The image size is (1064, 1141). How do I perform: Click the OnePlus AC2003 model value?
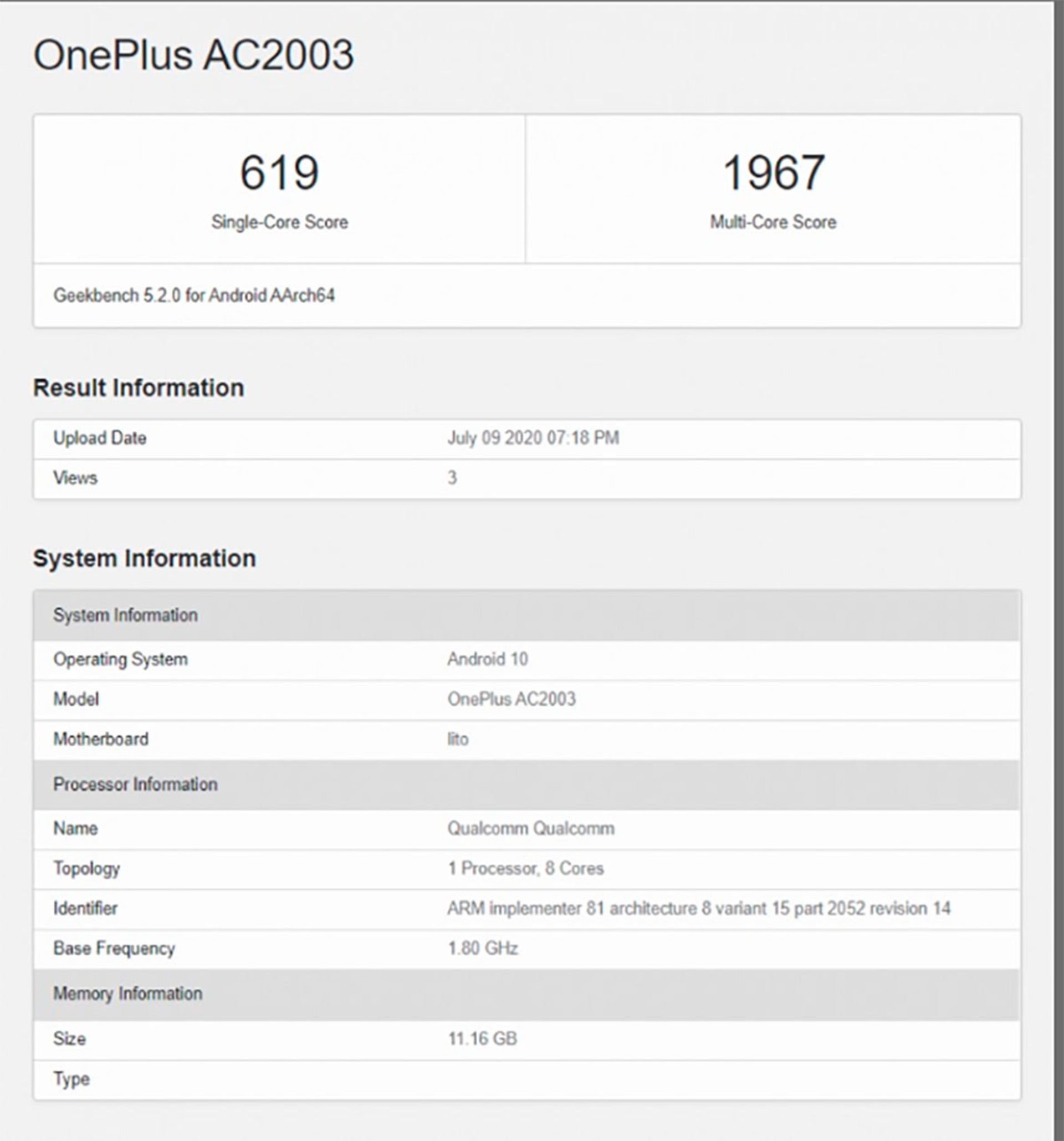pos(511,699)
